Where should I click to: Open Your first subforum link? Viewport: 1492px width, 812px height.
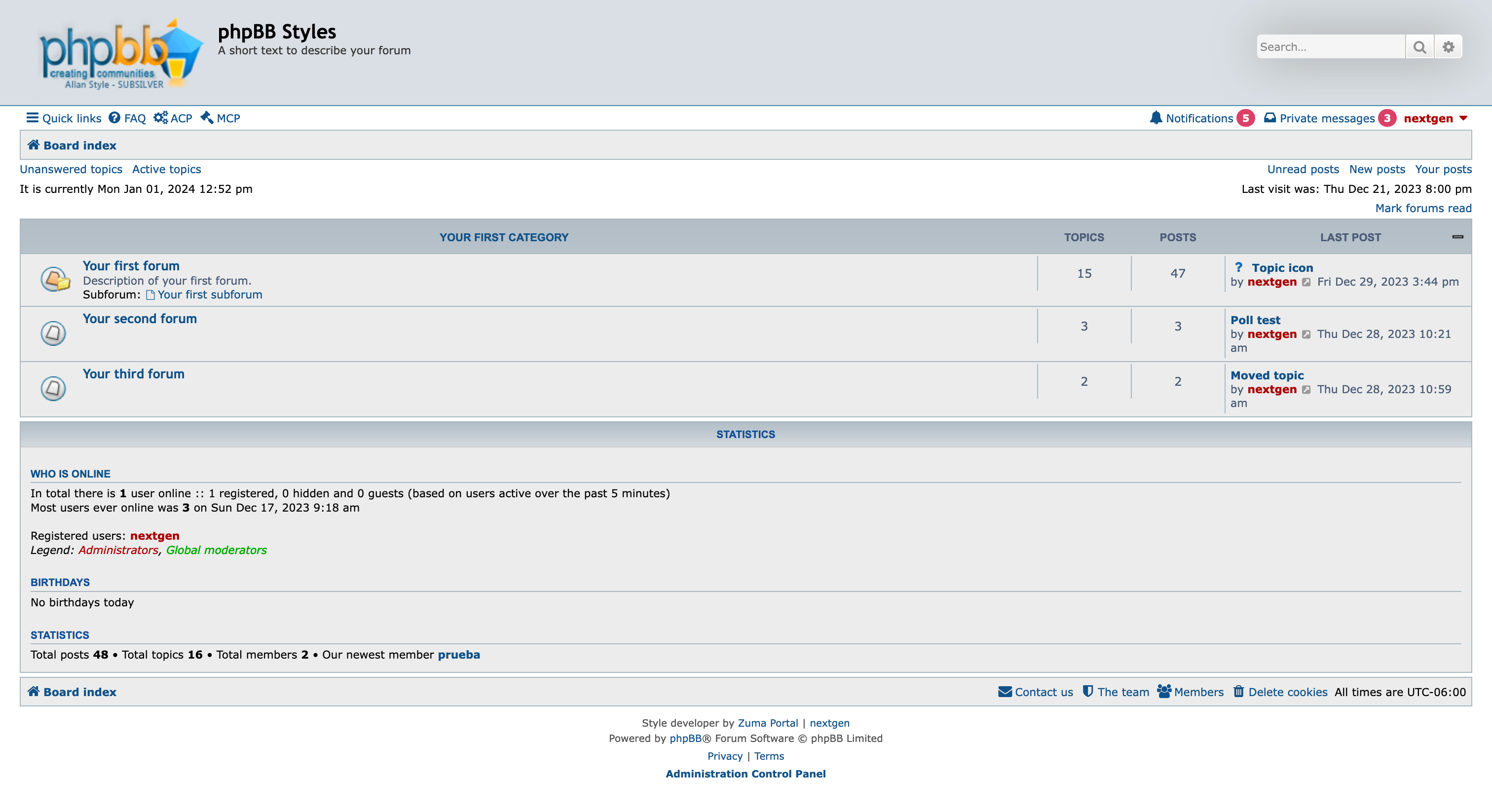tap(210, 295)
